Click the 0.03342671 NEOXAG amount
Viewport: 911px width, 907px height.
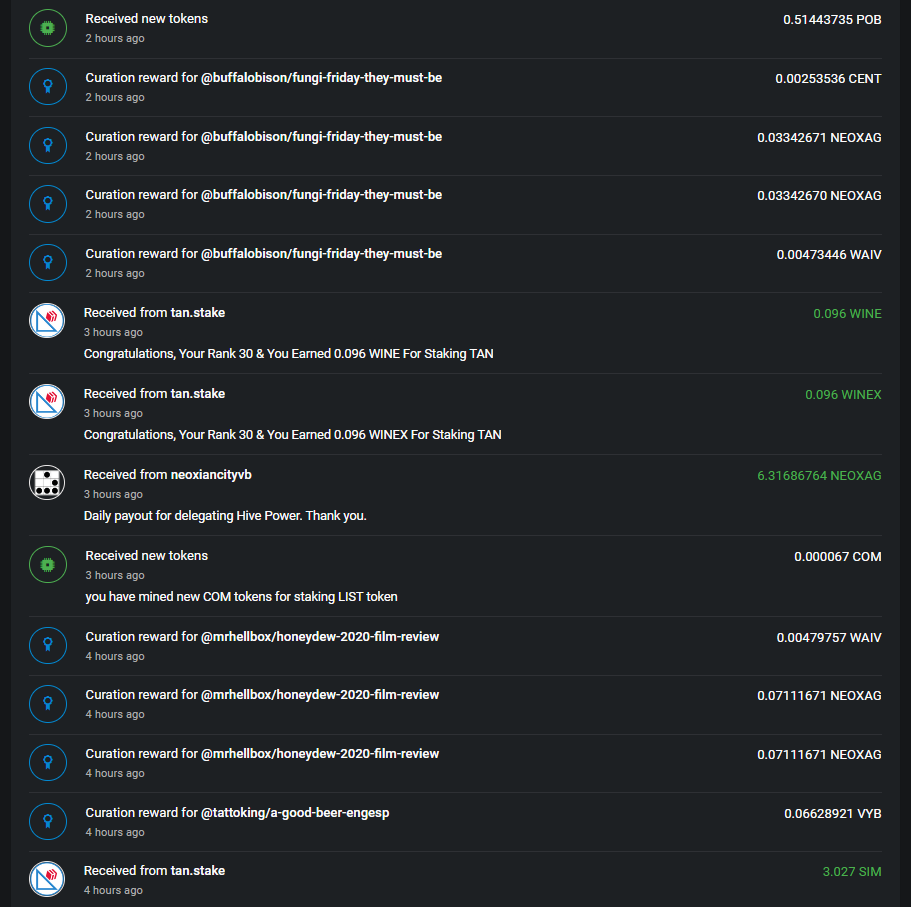(819, 138)
